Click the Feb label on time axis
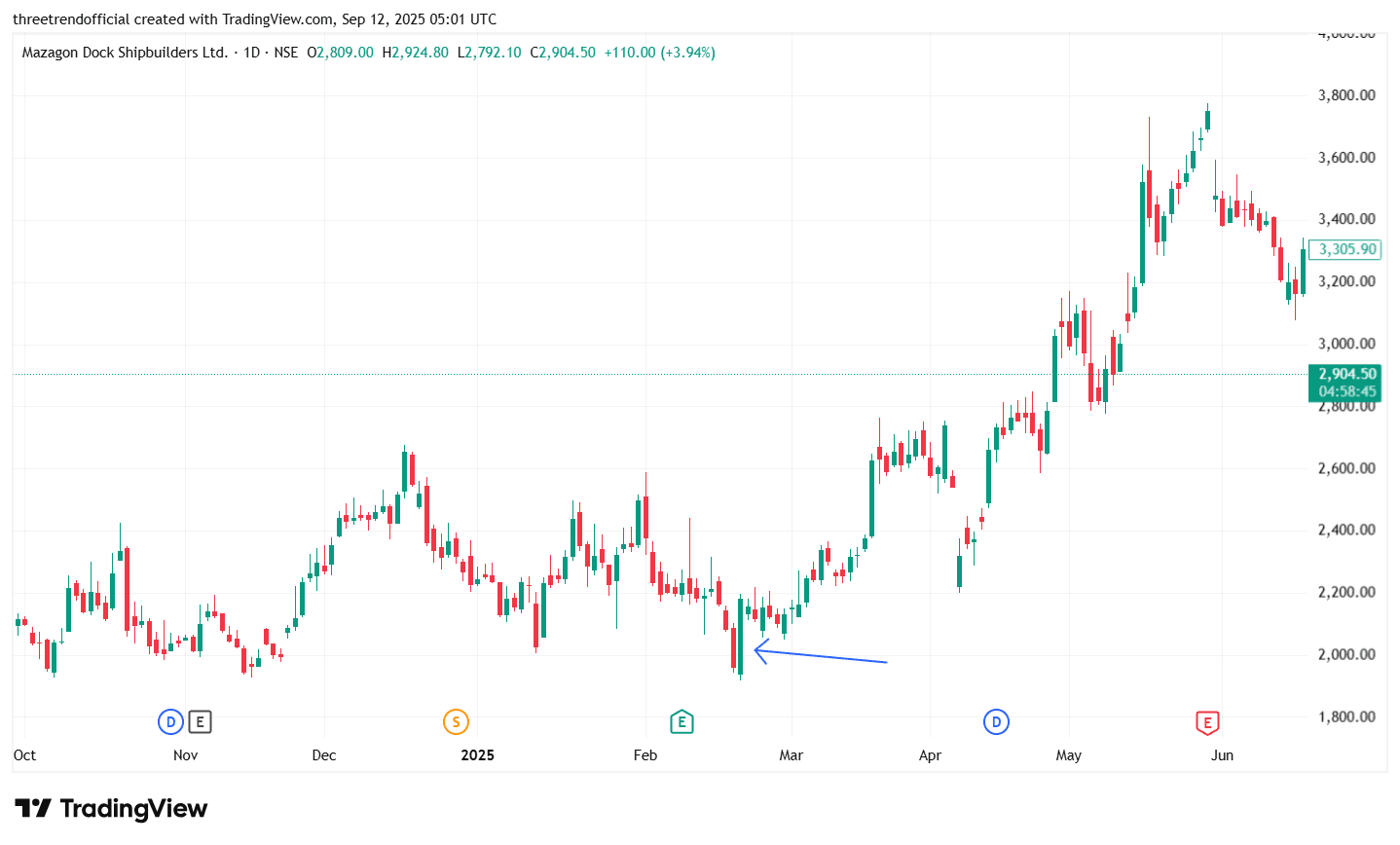 [x=645, y=755]
